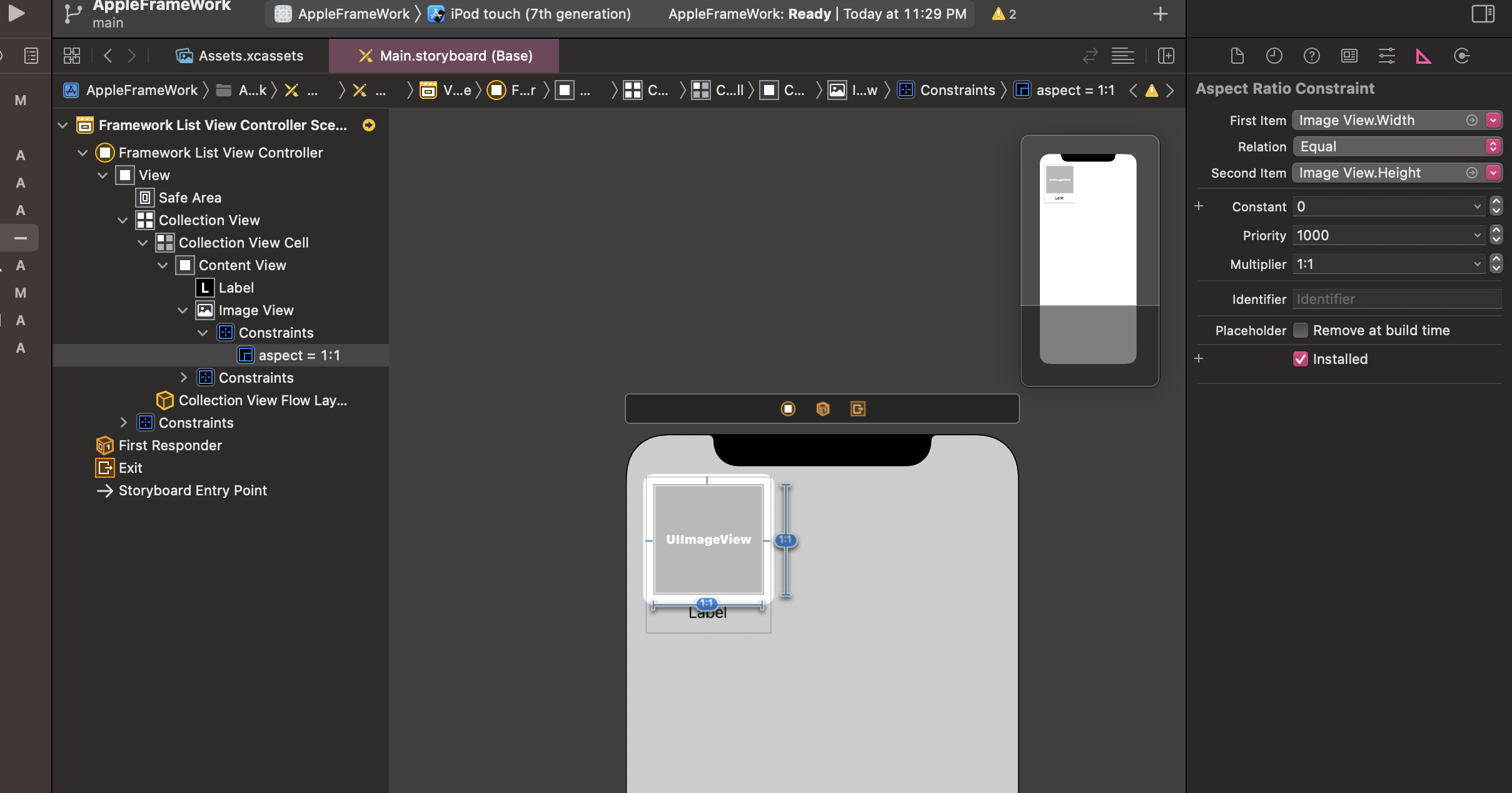Image resolution: width=1512 pixels, height=793 pixels.
Task: Click the Exit icon in scene dock
Action: (857, 409)
